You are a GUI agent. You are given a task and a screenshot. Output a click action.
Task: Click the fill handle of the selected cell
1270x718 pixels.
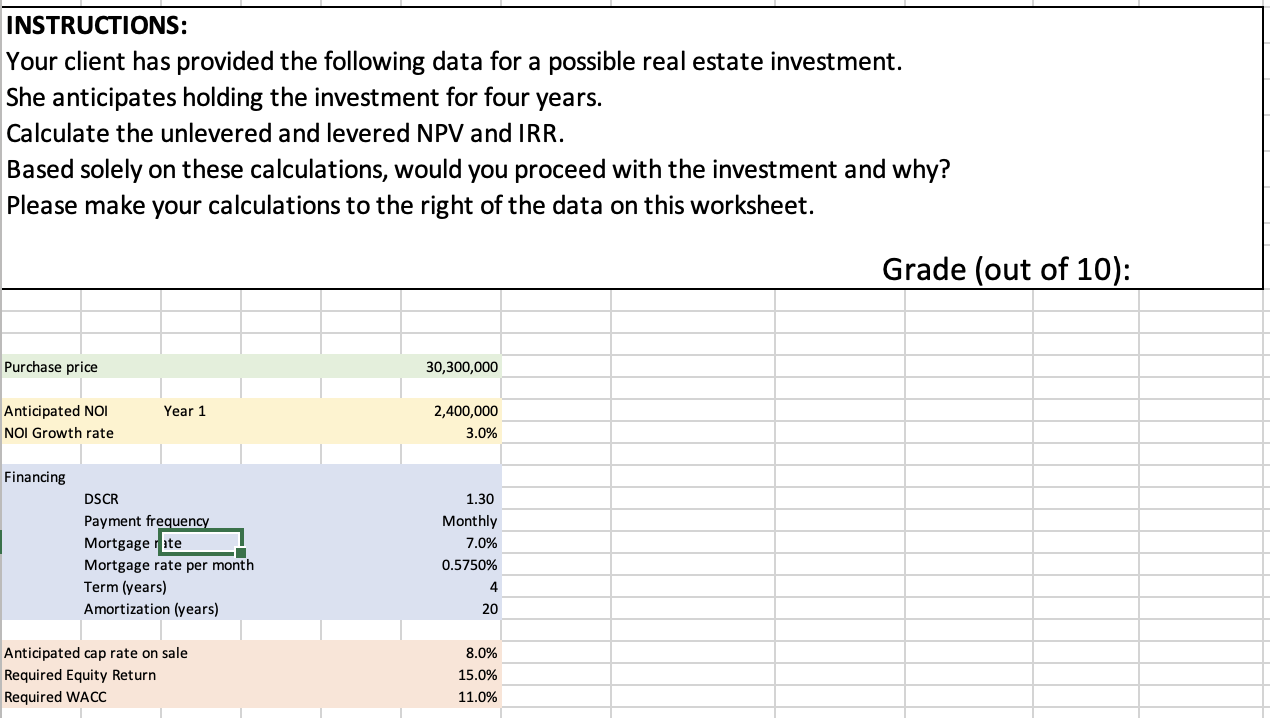coord(240,553)
